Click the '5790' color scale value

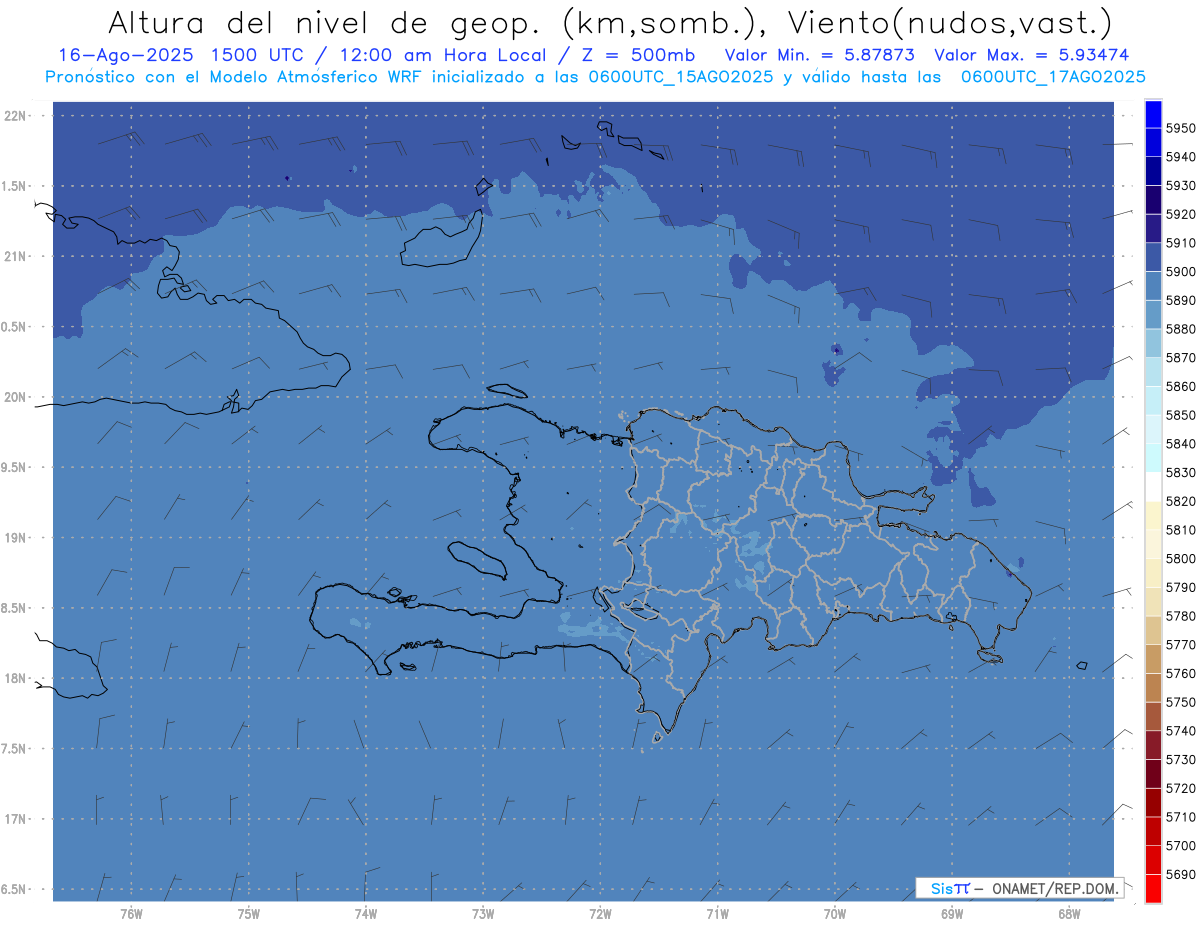(x=1180, y=587)
